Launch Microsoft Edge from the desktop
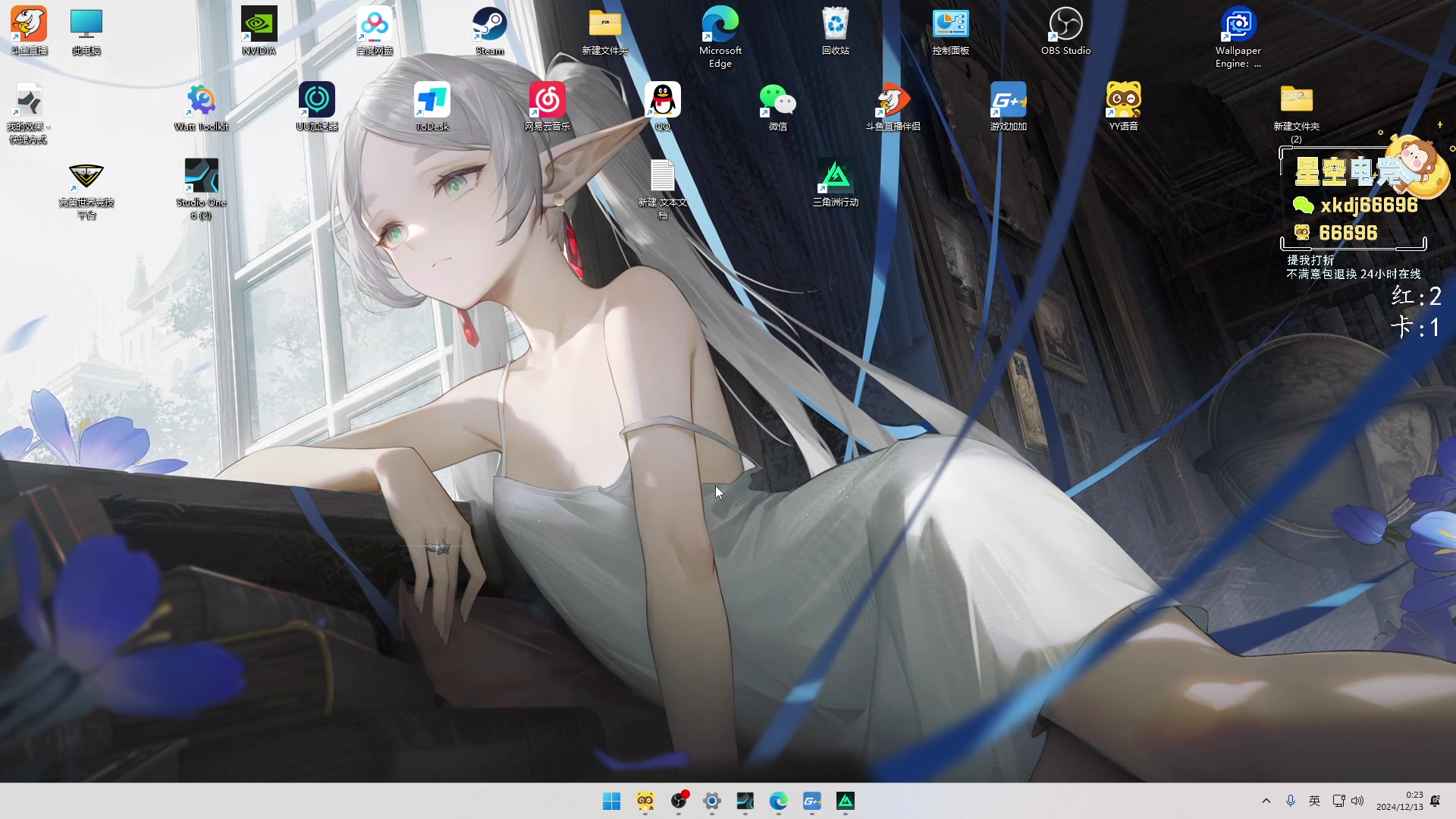This screenshot has width=1456, height=819. point(720,36)
